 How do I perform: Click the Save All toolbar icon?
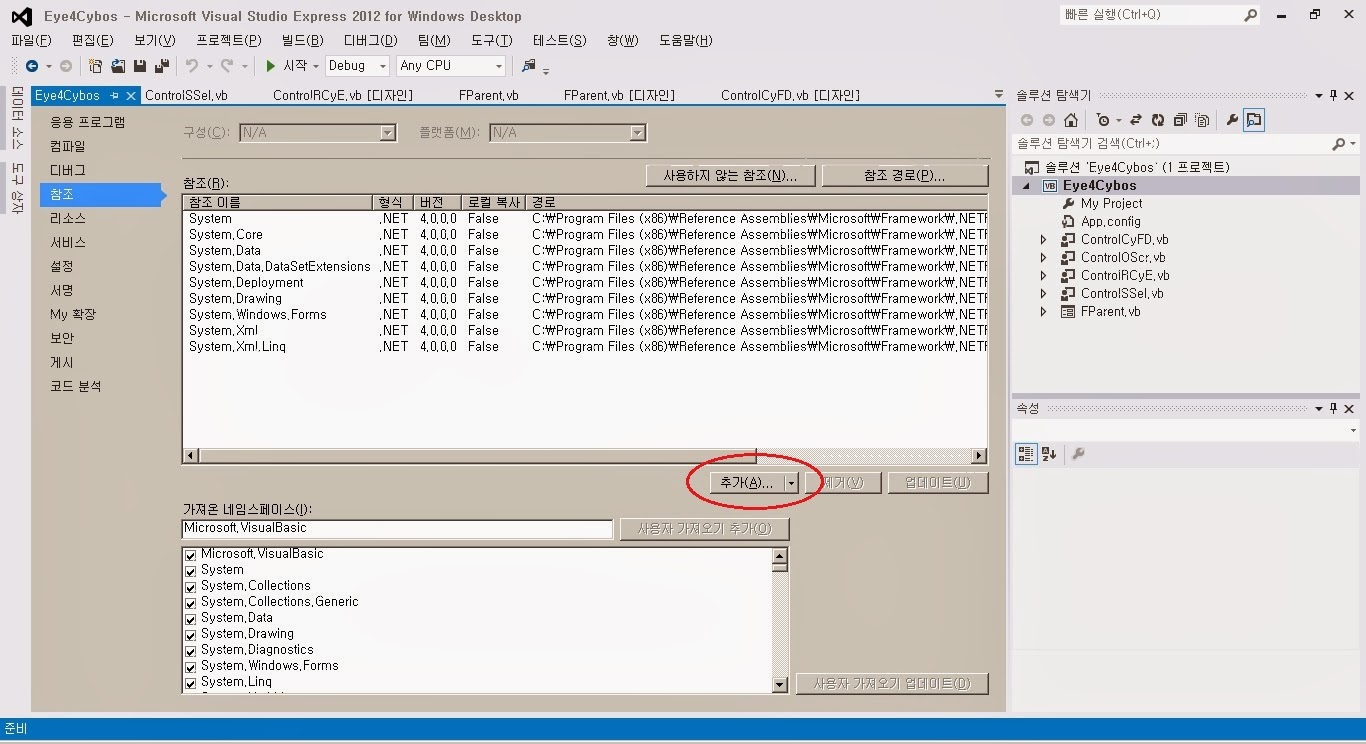(160, 65)
